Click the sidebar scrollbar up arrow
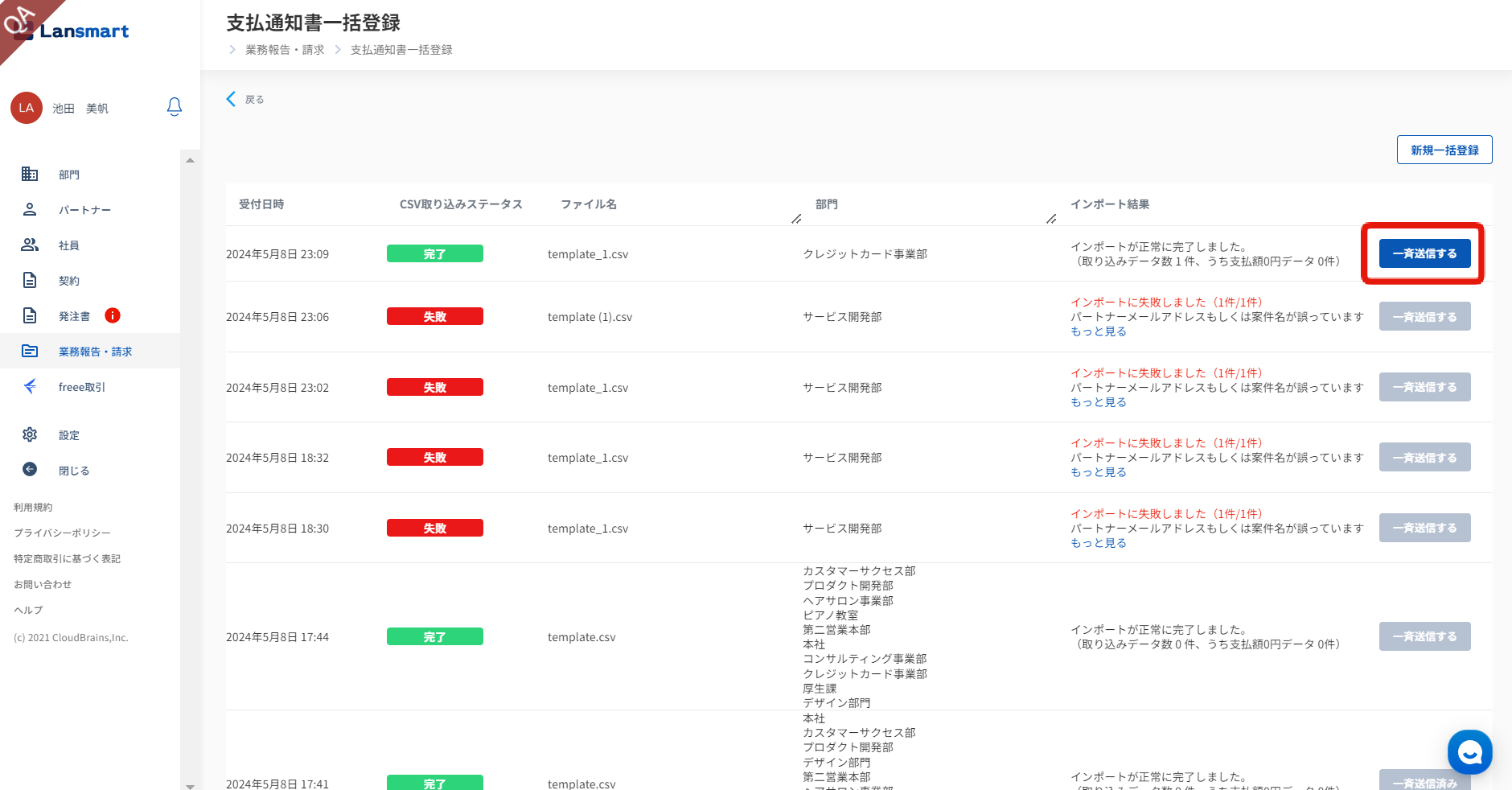This screenshot has width=1512, height=790. click(x=190, y=160)
